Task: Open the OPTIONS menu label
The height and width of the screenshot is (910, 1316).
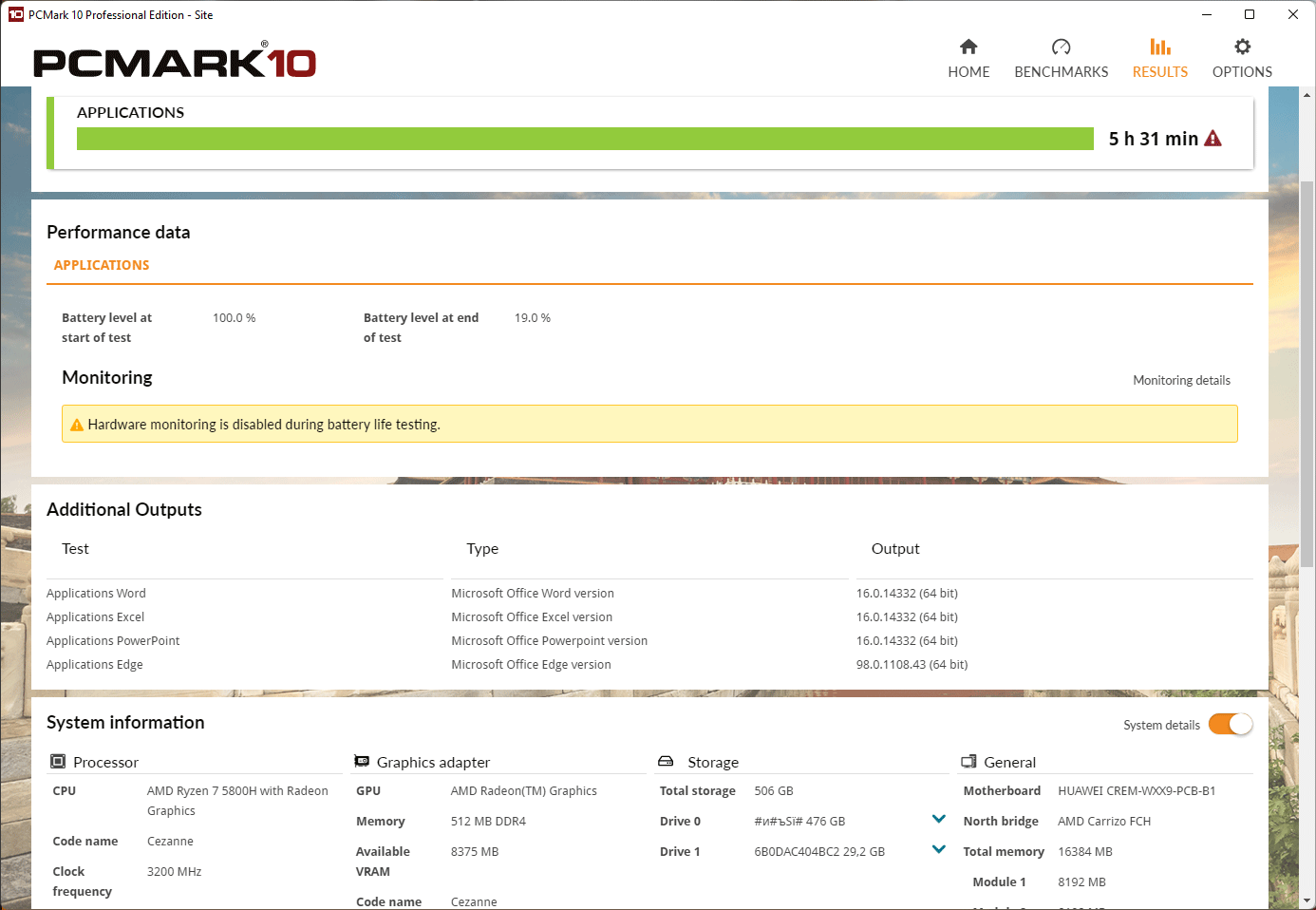Action: [1242, 72]
